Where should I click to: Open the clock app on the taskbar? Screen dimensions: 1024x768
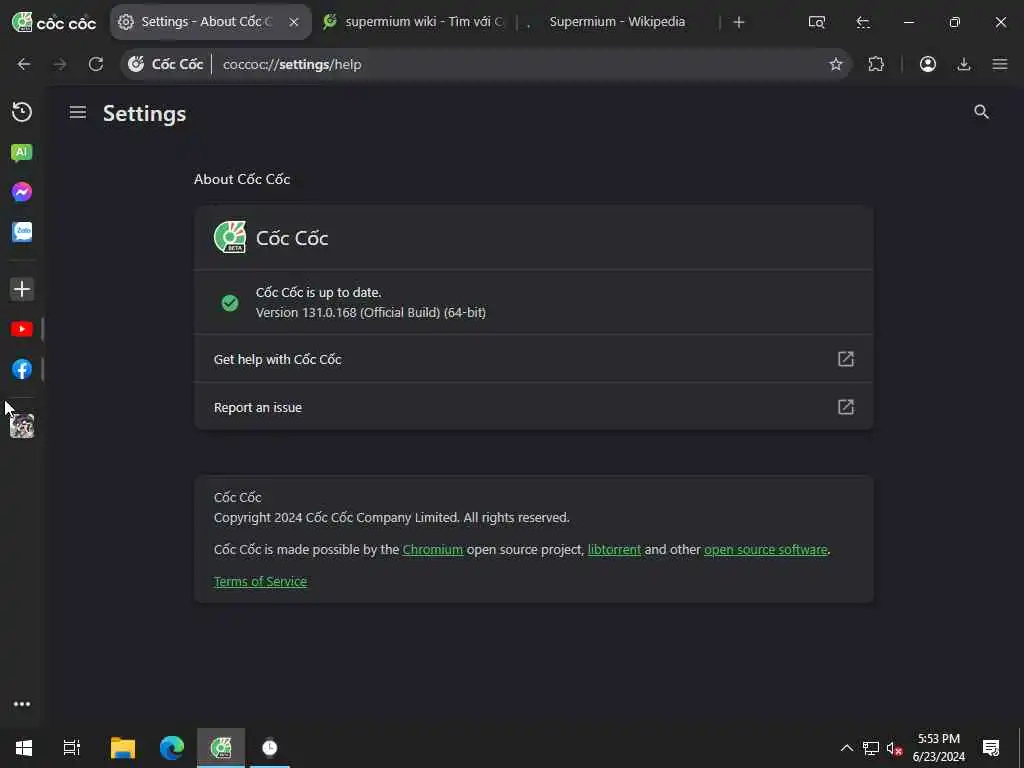[270, 748]
